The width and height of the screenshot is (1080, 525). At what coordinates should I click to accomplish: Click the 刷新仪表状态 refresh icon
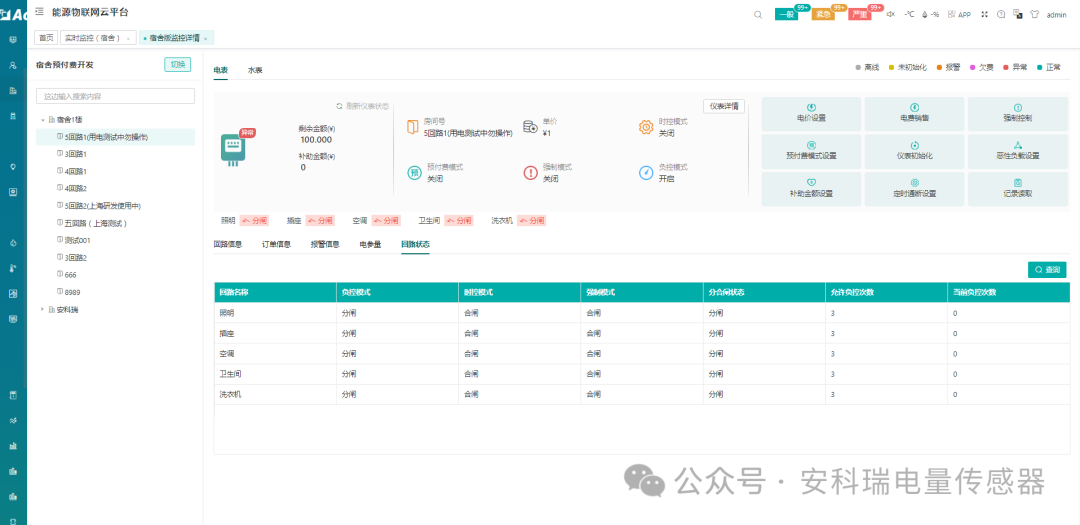(x=339, y=106)
